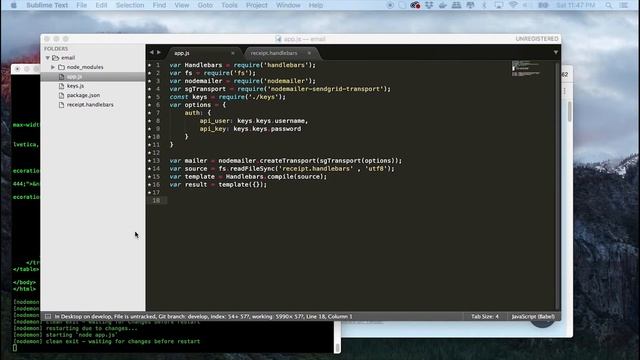The height and width of the screenshot is (360, 640).
Task: Click the battery status icon
Action: coord(543,5)
